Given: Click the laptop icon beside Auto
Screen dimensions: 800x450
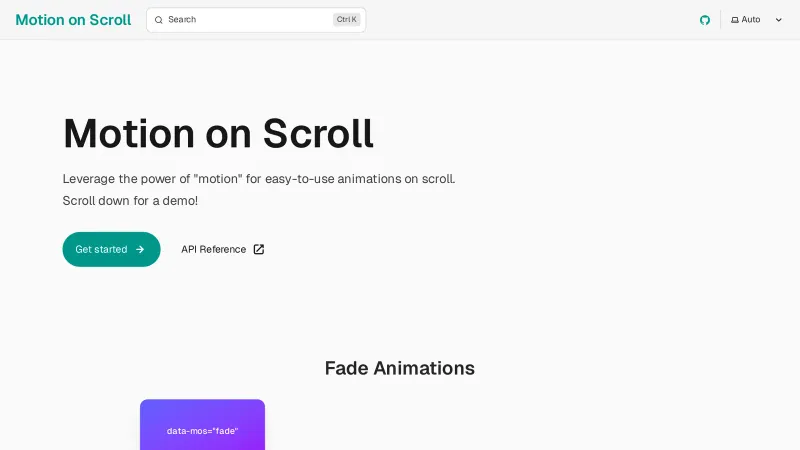Looking at the screenshot, I should click(x=735, y=20).
